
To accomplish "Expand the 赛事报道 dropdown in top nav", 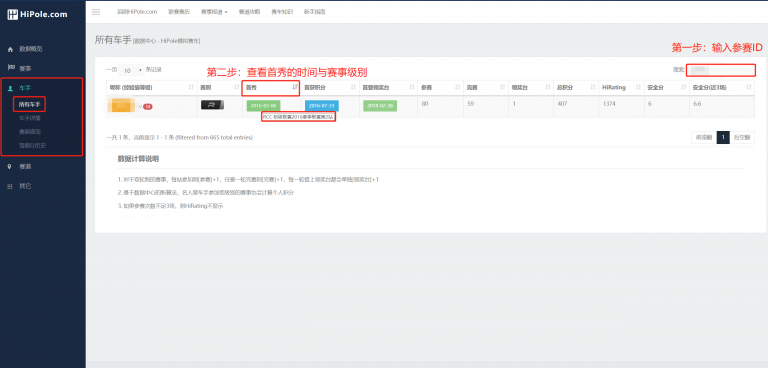I will coord(214,12).
